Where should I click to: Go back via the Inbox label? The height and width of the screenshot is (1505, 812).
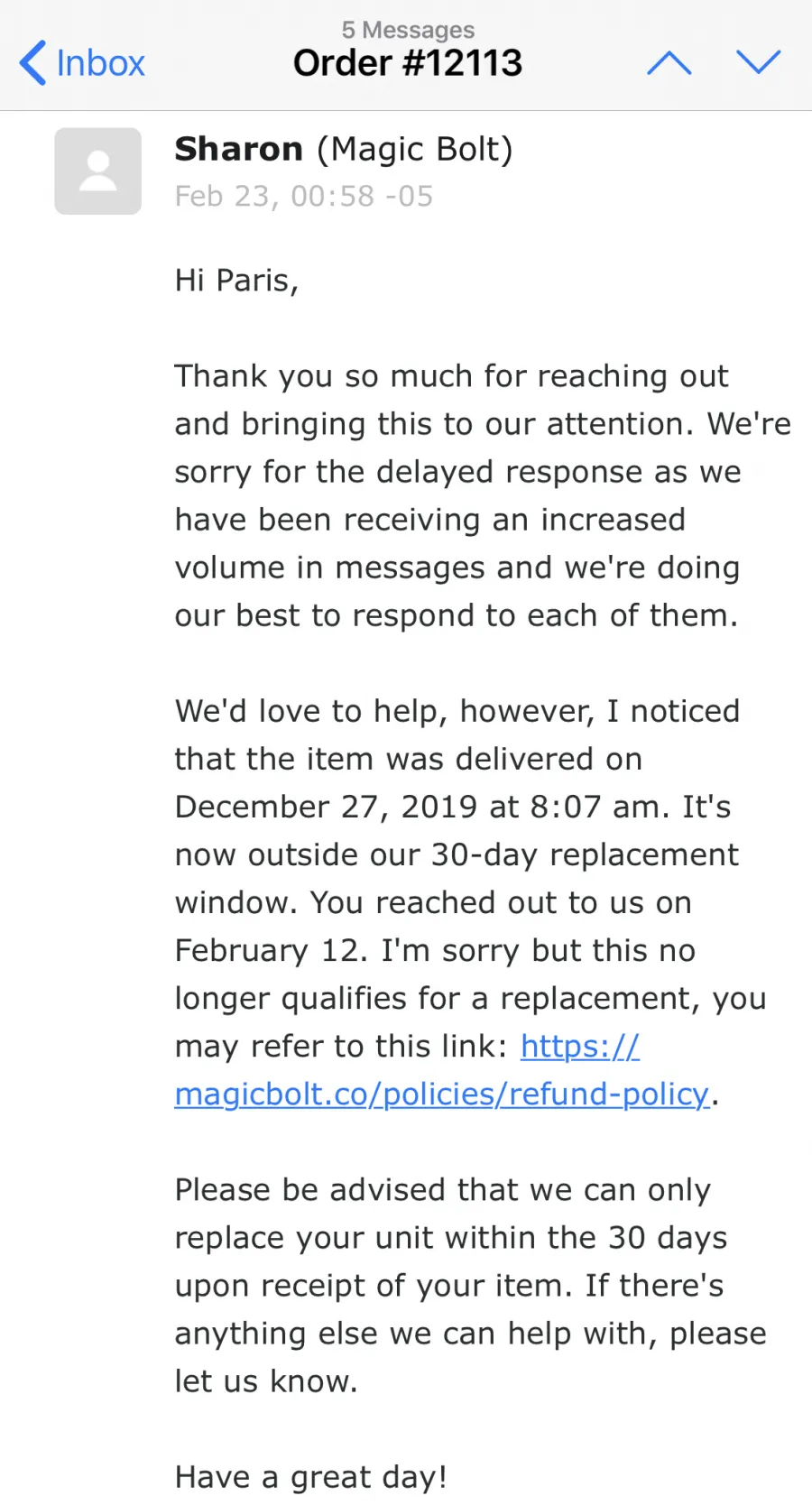(100, 63)
